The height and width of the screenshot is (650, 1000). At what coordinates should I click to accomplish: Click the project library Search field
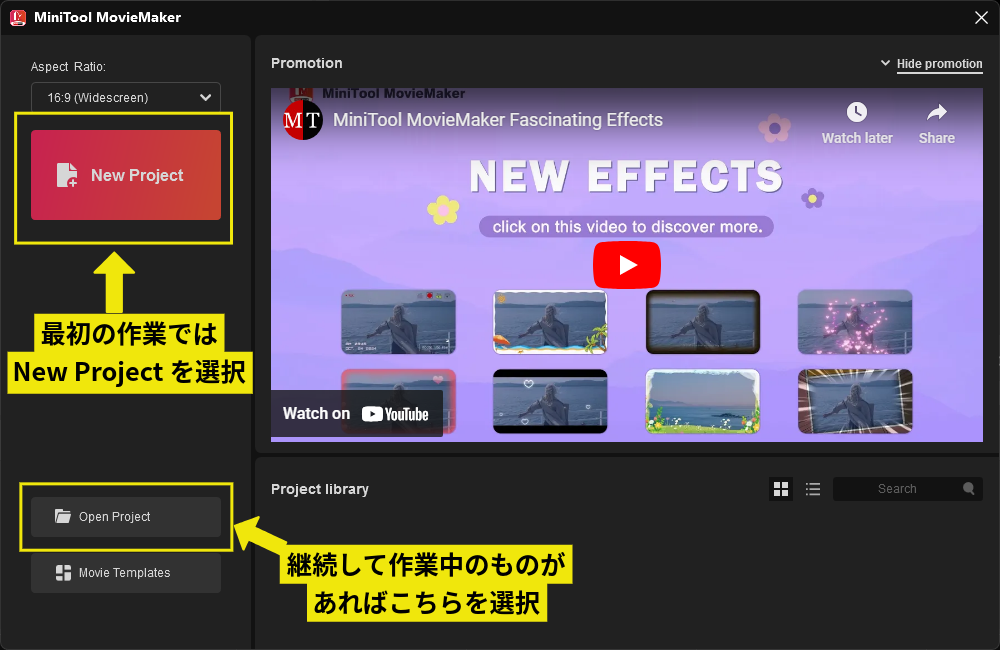point(908,489)
